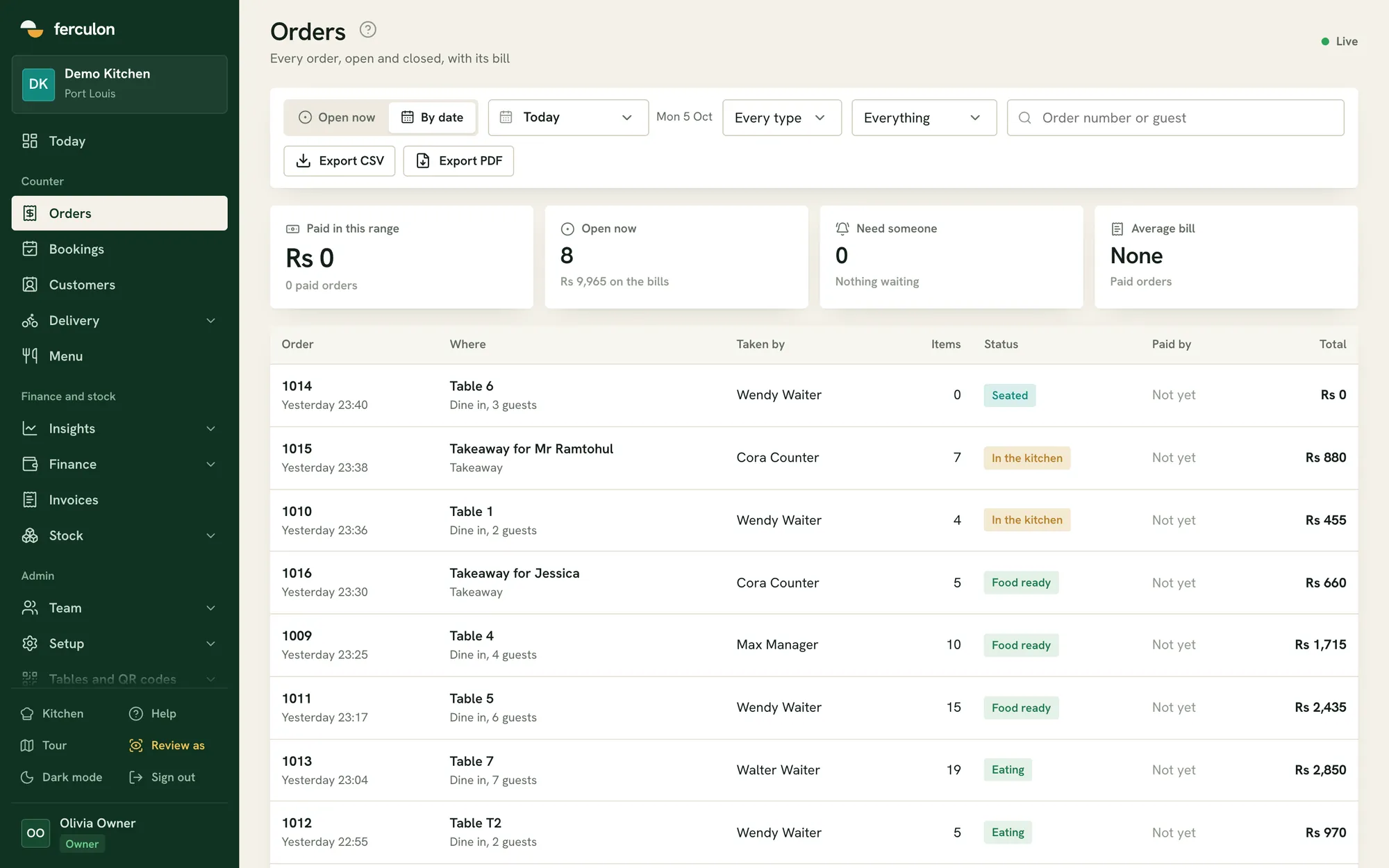Viewport: 1389px width, 868px height.
Task: Switch to By date view
Action: click(432, 117)
